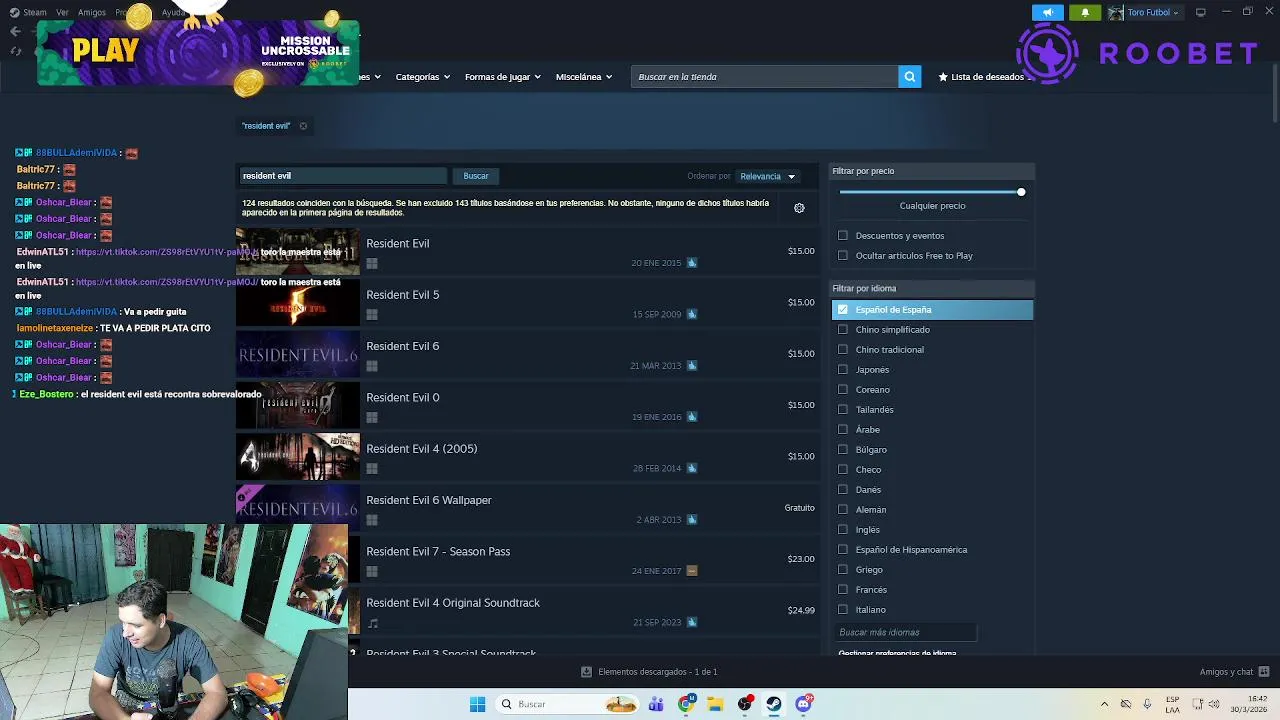Click the Windows platform icon under Resident Evil 5
Image resolution: width=1280 pixels, height=720 pixels.
pyautogui.click(x=372, y=315)
